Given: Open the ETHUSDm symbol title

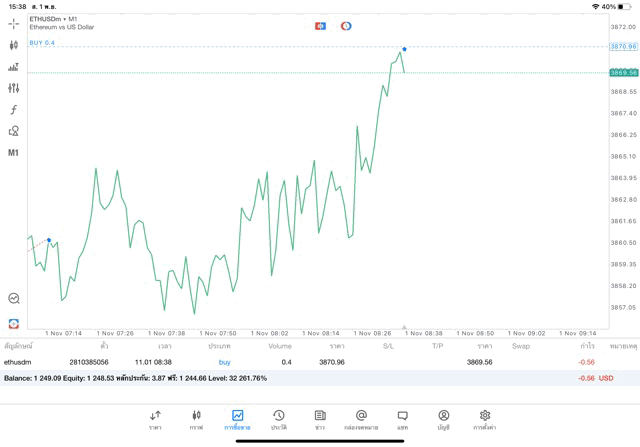Looking at the screenshot, I should pyautogui.click(x=54, y=19).
